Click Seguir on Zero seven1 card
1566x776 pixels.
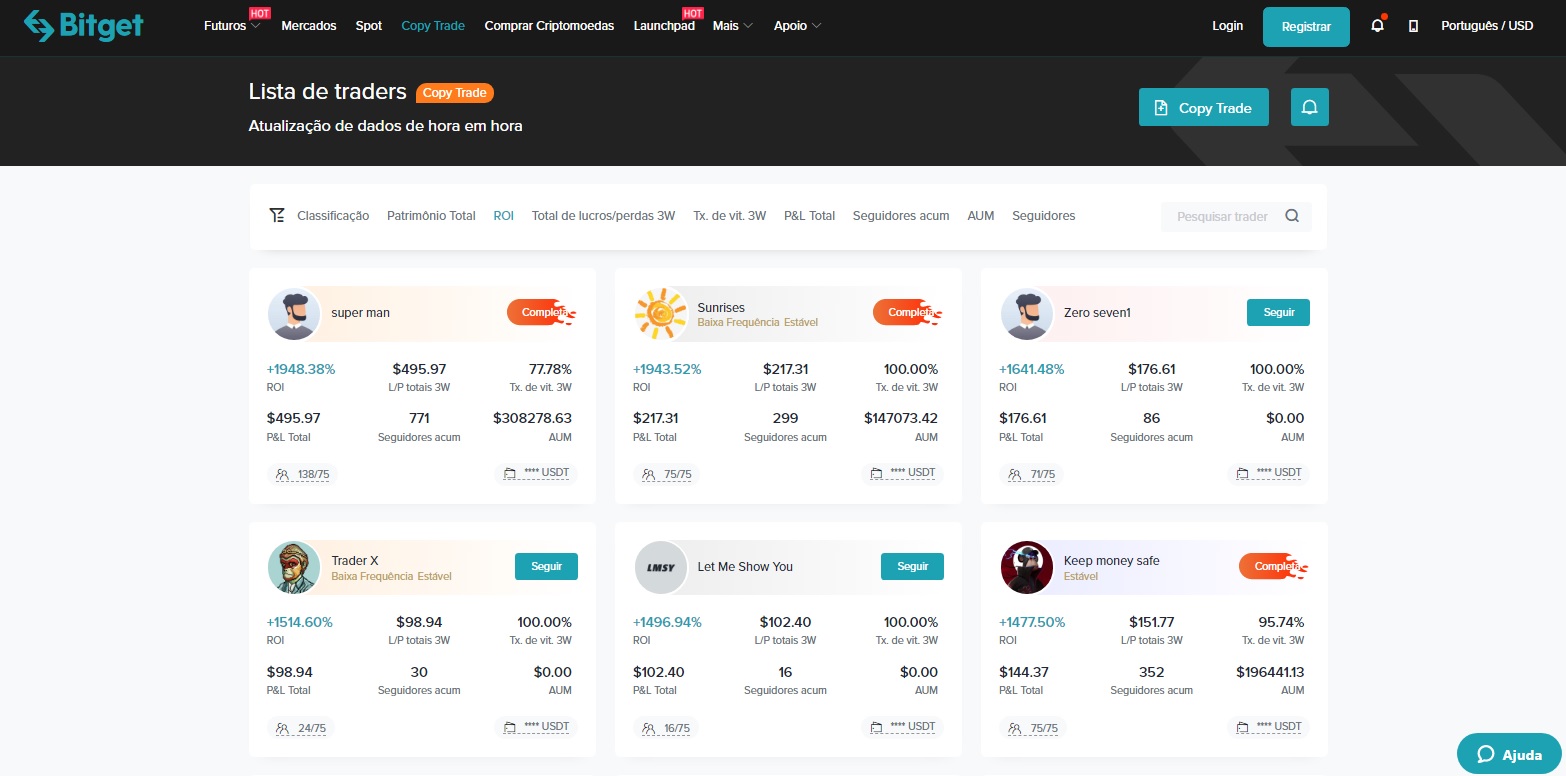(1278, 312)
